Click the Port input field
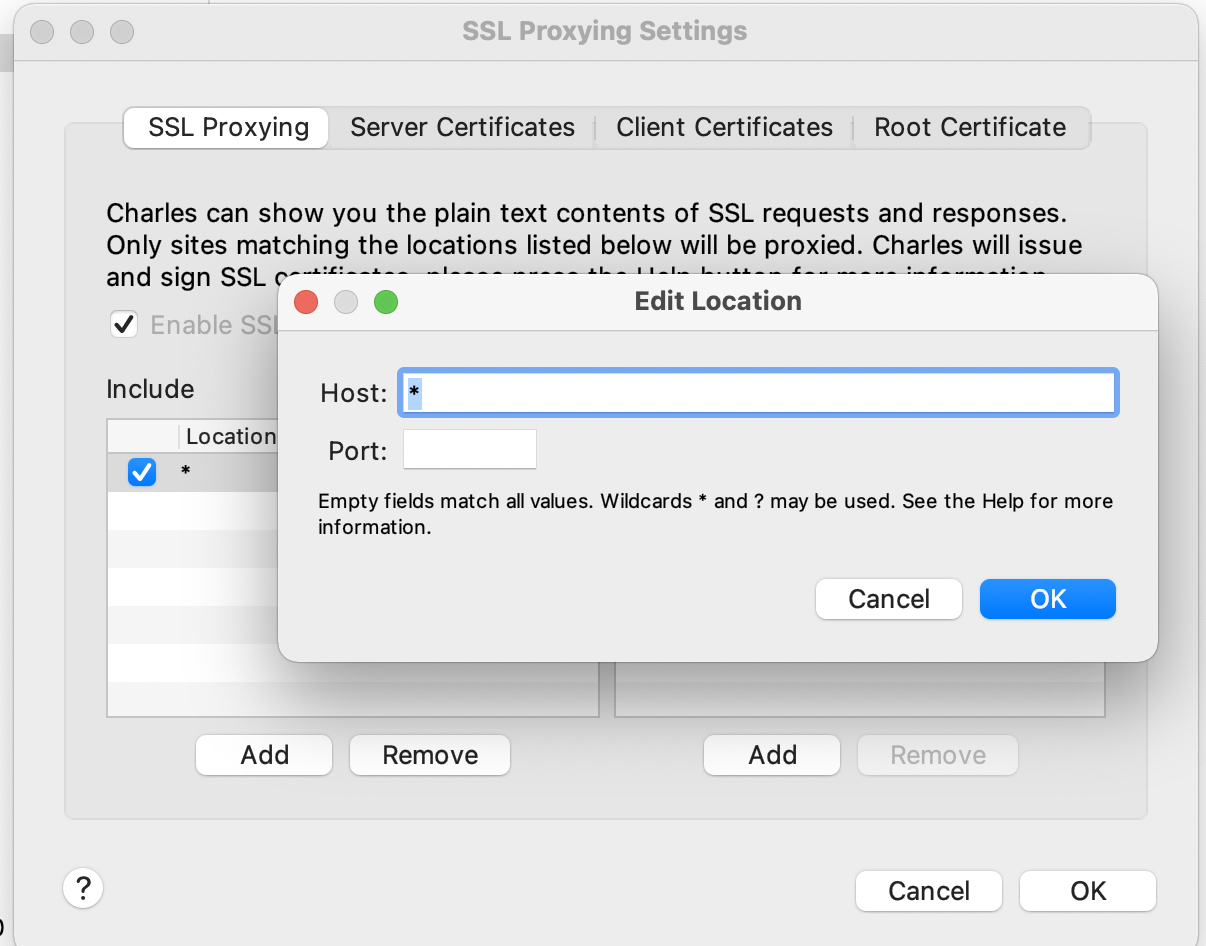The image size is (1206, 946). point(470,450)
